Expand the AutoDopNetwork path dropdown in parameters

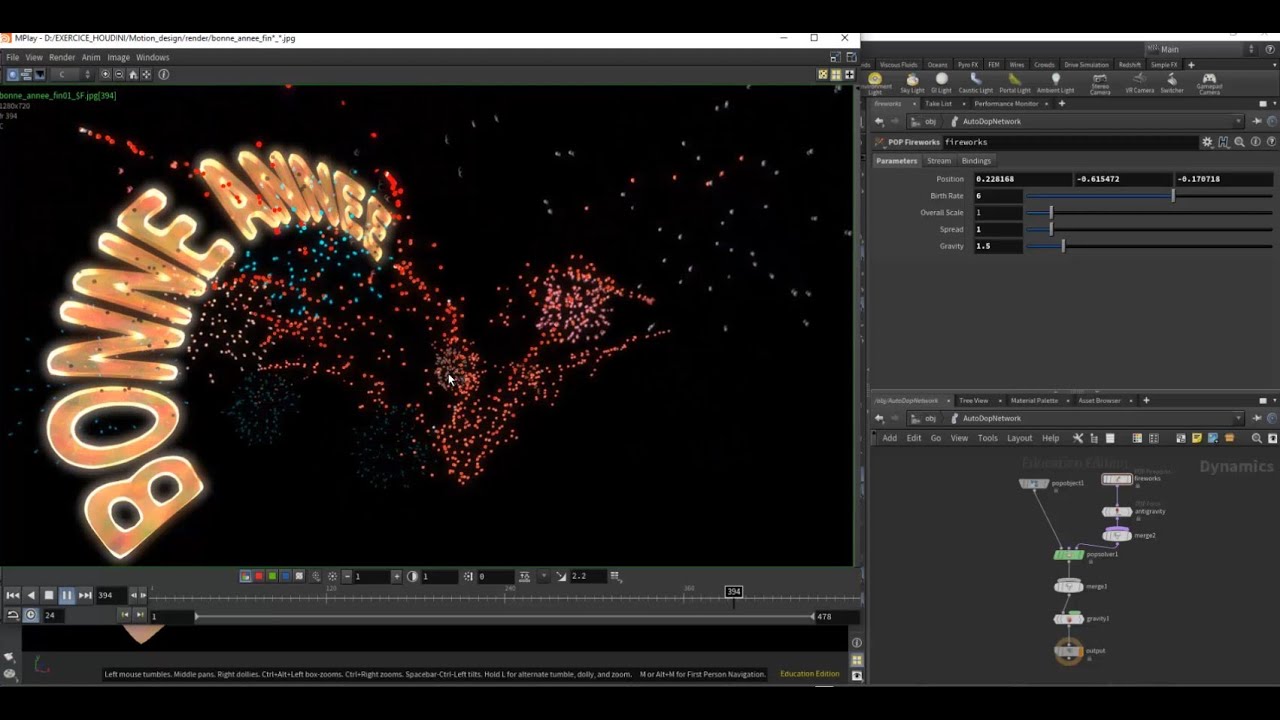point(1238,122)
